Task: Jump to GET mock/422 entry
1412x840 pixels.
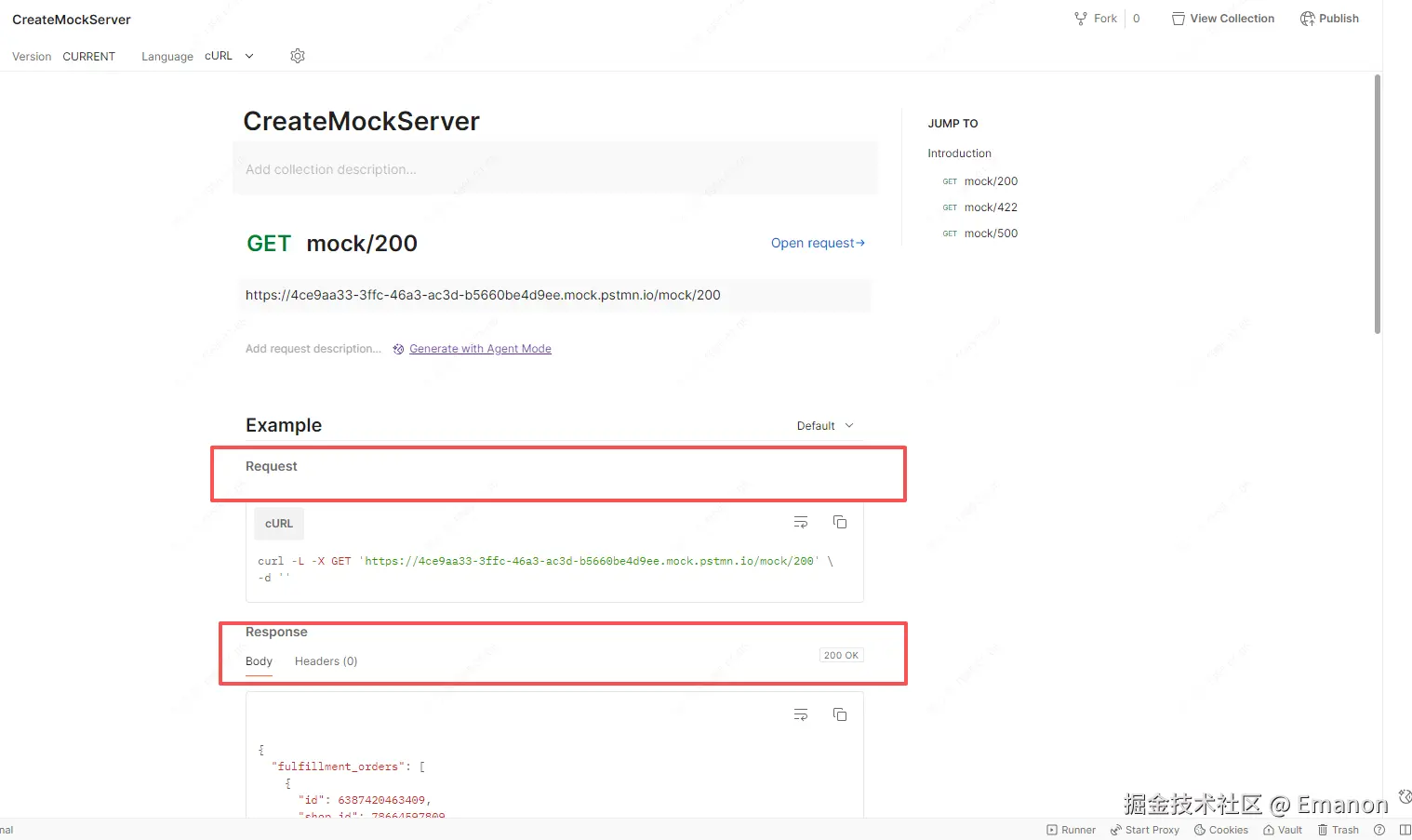Action: (x=980, y=207)
